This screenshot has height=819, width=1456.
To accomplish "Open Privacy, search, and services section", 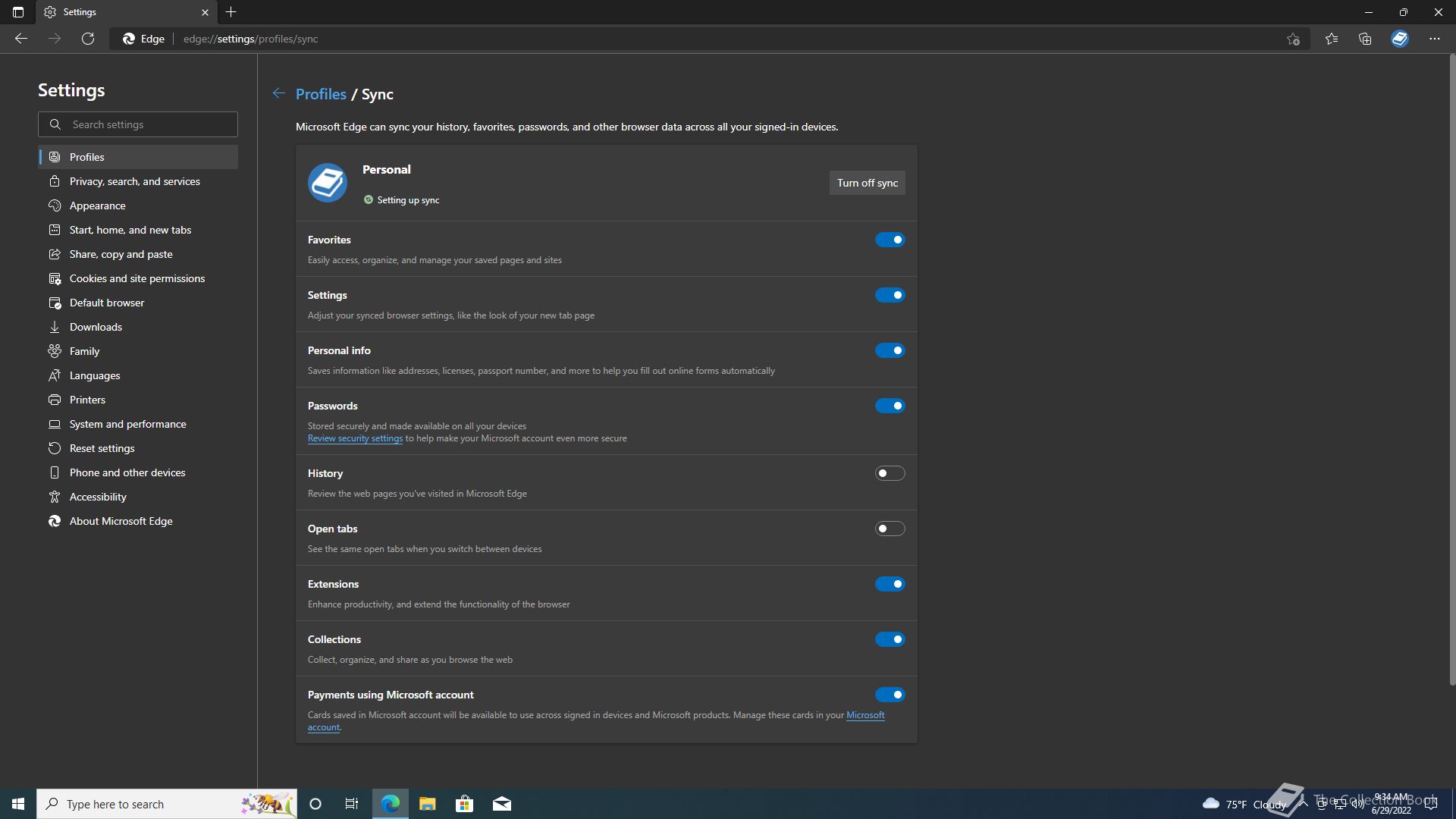I will click(138, 181).
